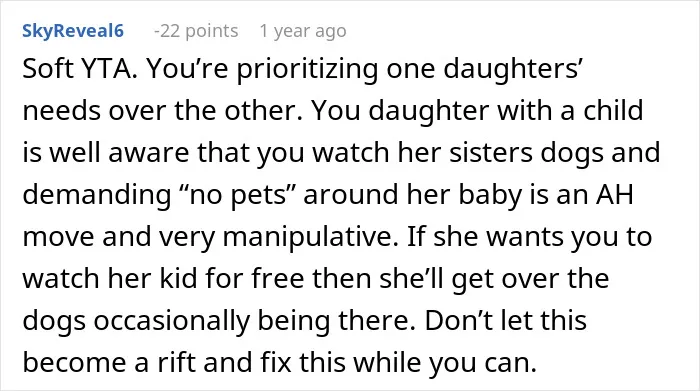Click the phrase Don't let this
The image size is (700, 391).
(x=505, y=320)
